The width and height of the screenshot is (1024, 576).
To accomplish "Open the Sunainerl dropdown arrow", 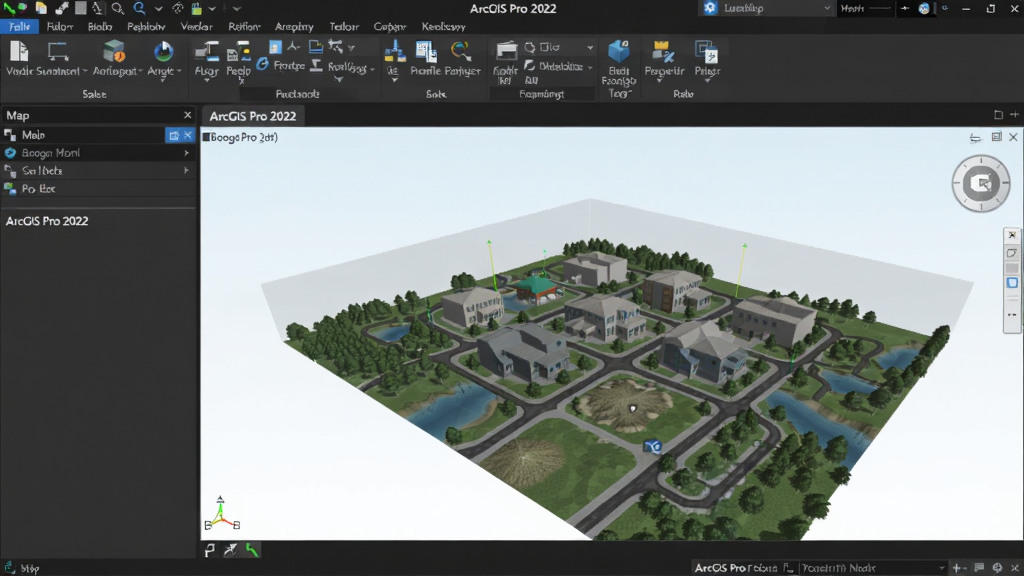I will tap(85, 71).
